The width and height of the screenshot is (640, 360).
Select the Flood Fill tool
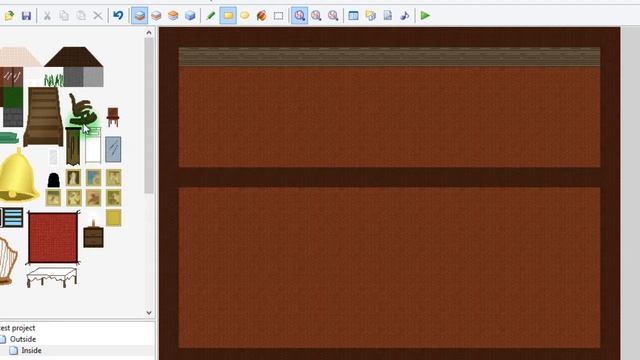(x=261, y=16)
